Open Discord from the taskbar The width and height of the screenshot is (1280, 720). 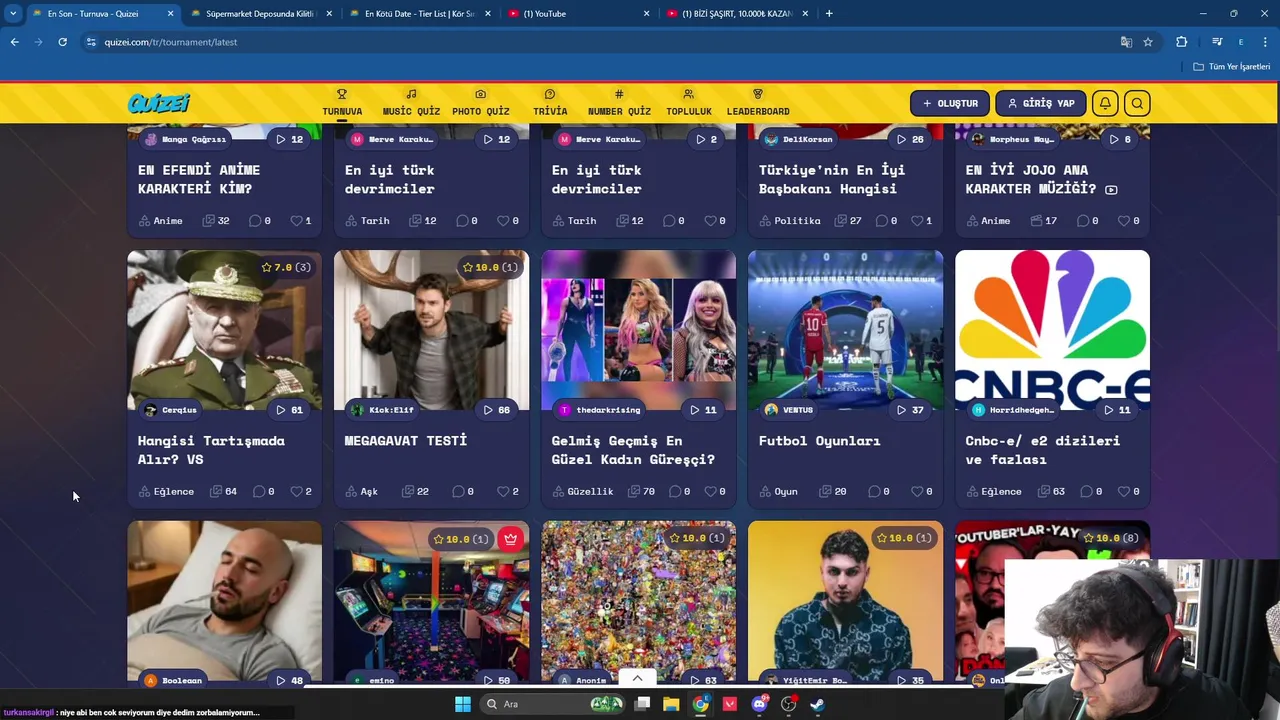760,704
